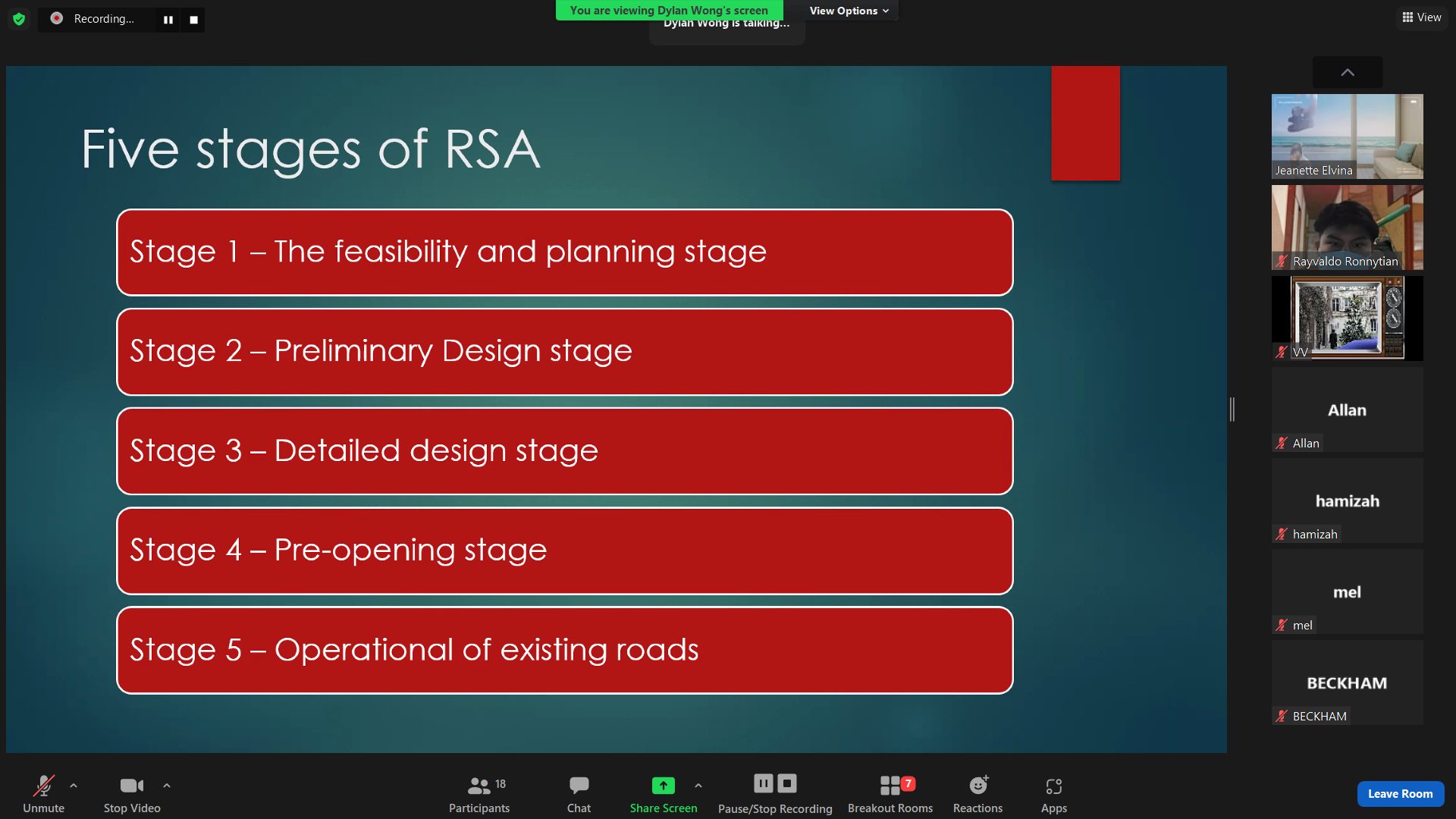
Task: Click the 'Five stages of RSA' slide title
Action: pyautogui.click(x=311, y=149)
